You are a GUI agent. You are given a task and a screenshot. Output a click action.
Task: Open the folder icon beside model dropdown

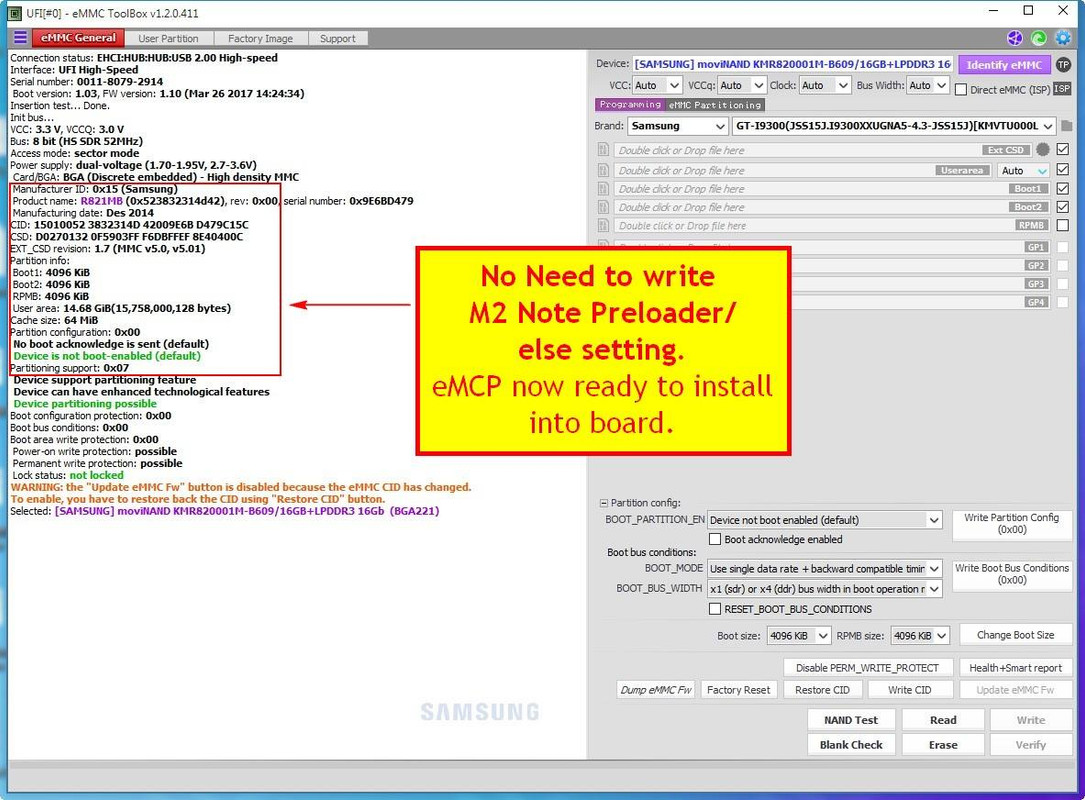(x=1066, y=126)
